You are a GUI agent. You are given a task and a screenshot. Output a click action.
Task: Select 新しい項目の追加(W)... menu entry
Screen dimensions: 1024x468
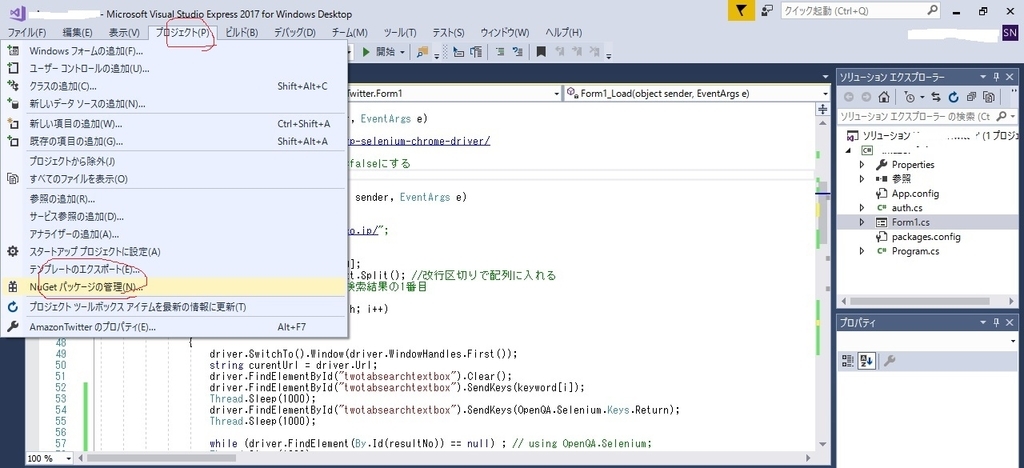(x=173, y=124)
